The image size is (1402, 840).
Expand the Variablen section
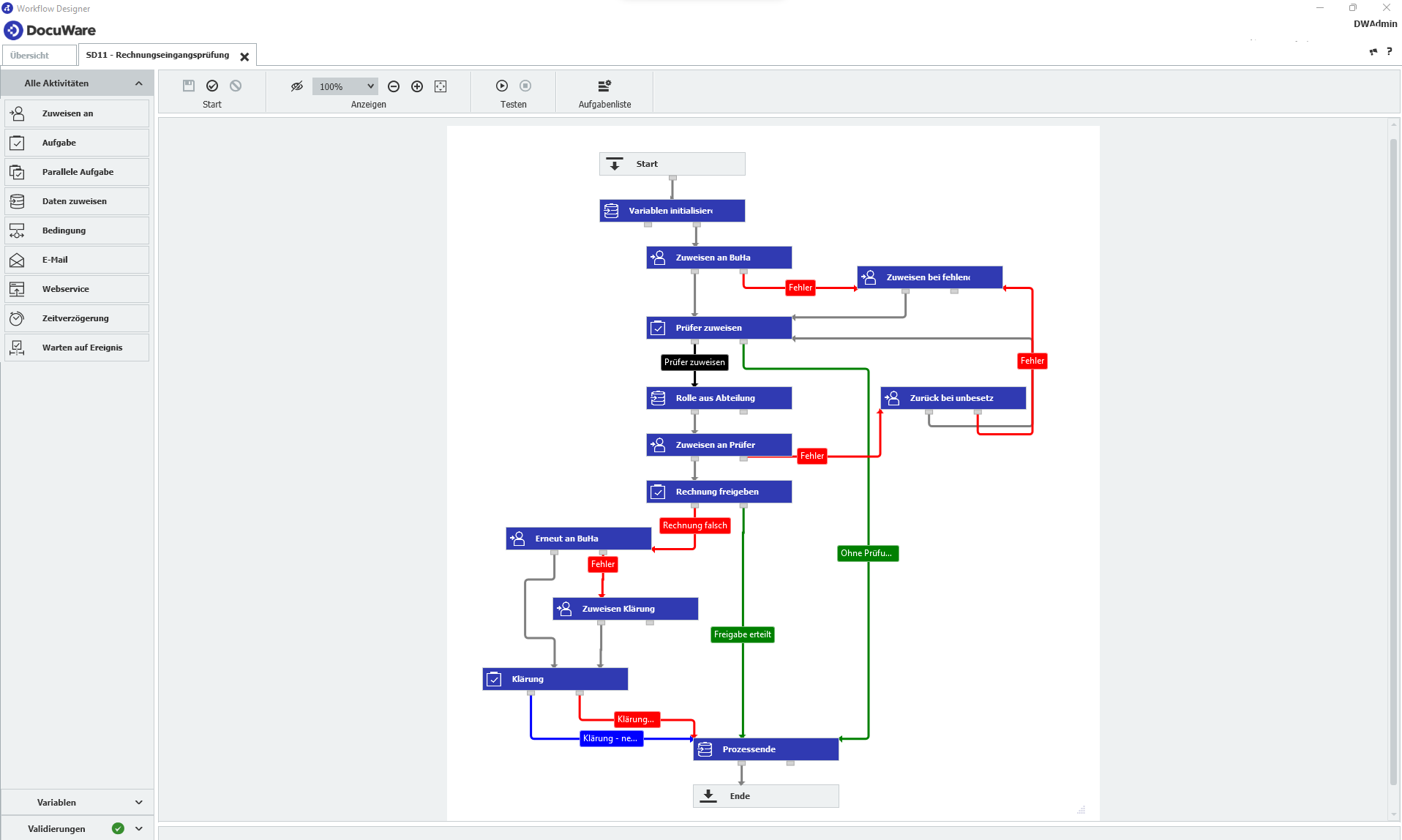click(x=138, y=803)
